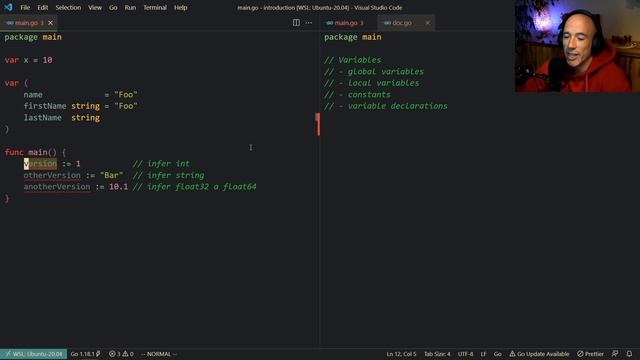Click the Go Update Available warning
Viewport: 640px width, 360px height.
pyautogui.click(x=539, y=354)
